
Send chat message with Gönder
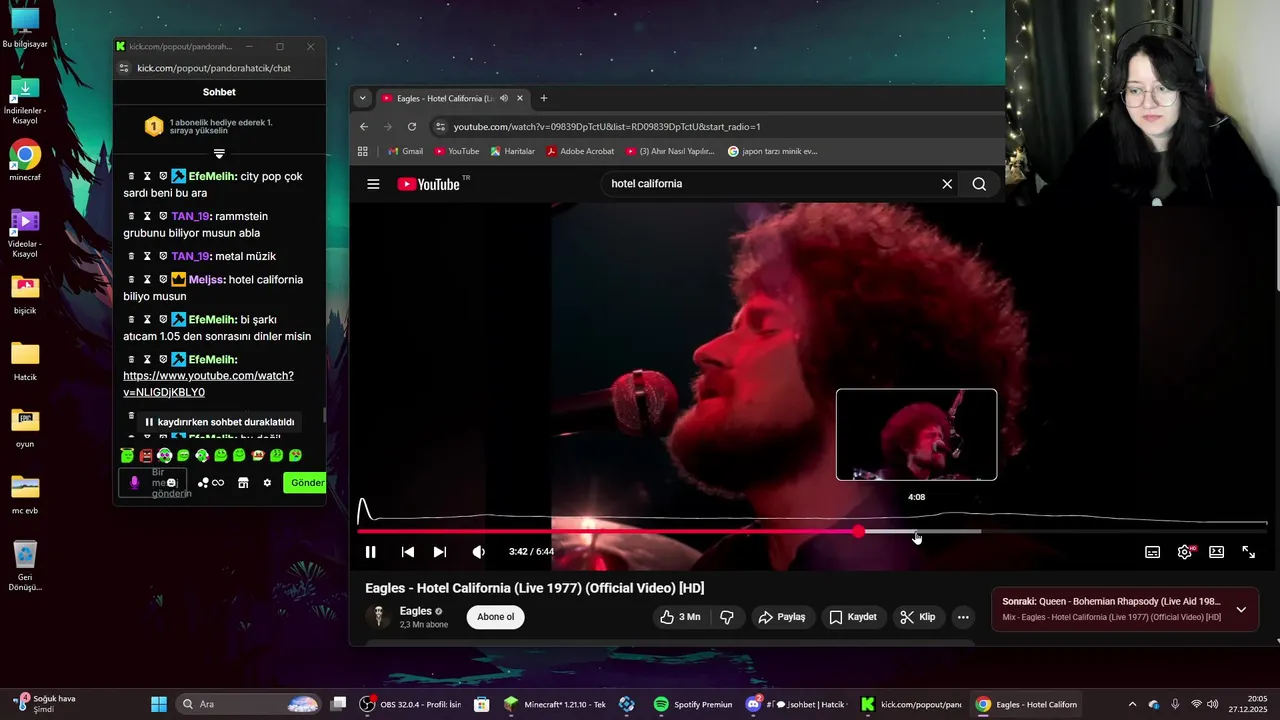[x=306, y=483]
